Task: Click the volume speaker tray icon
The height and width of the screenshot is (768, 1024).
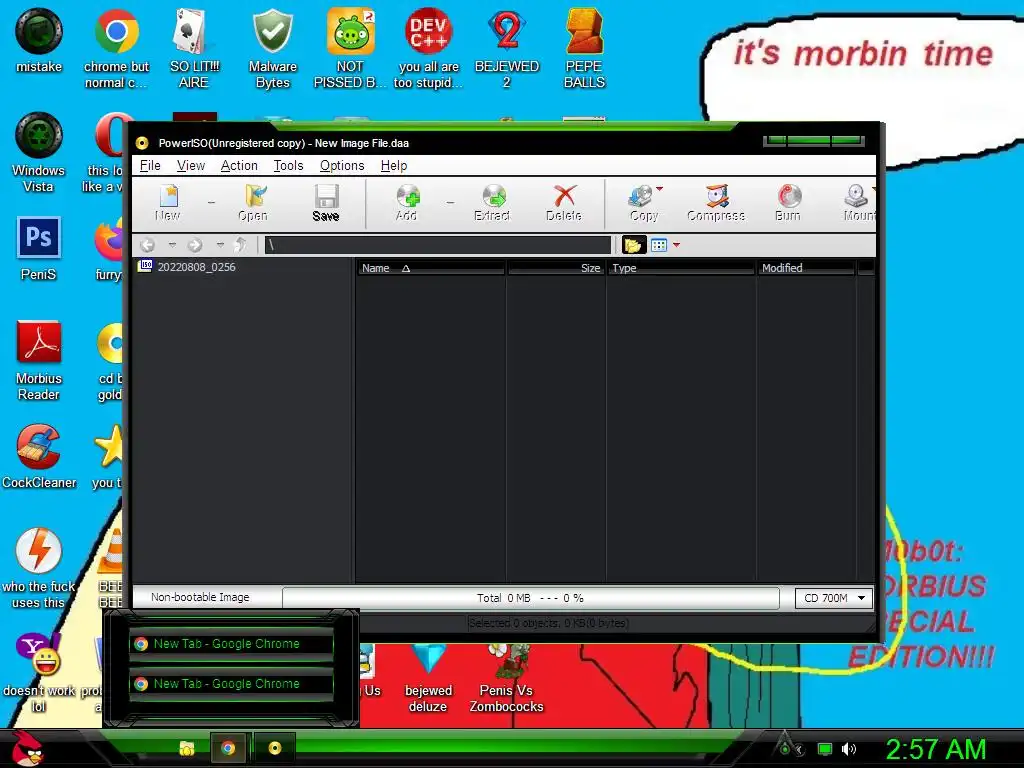Action: coord(849,749)
